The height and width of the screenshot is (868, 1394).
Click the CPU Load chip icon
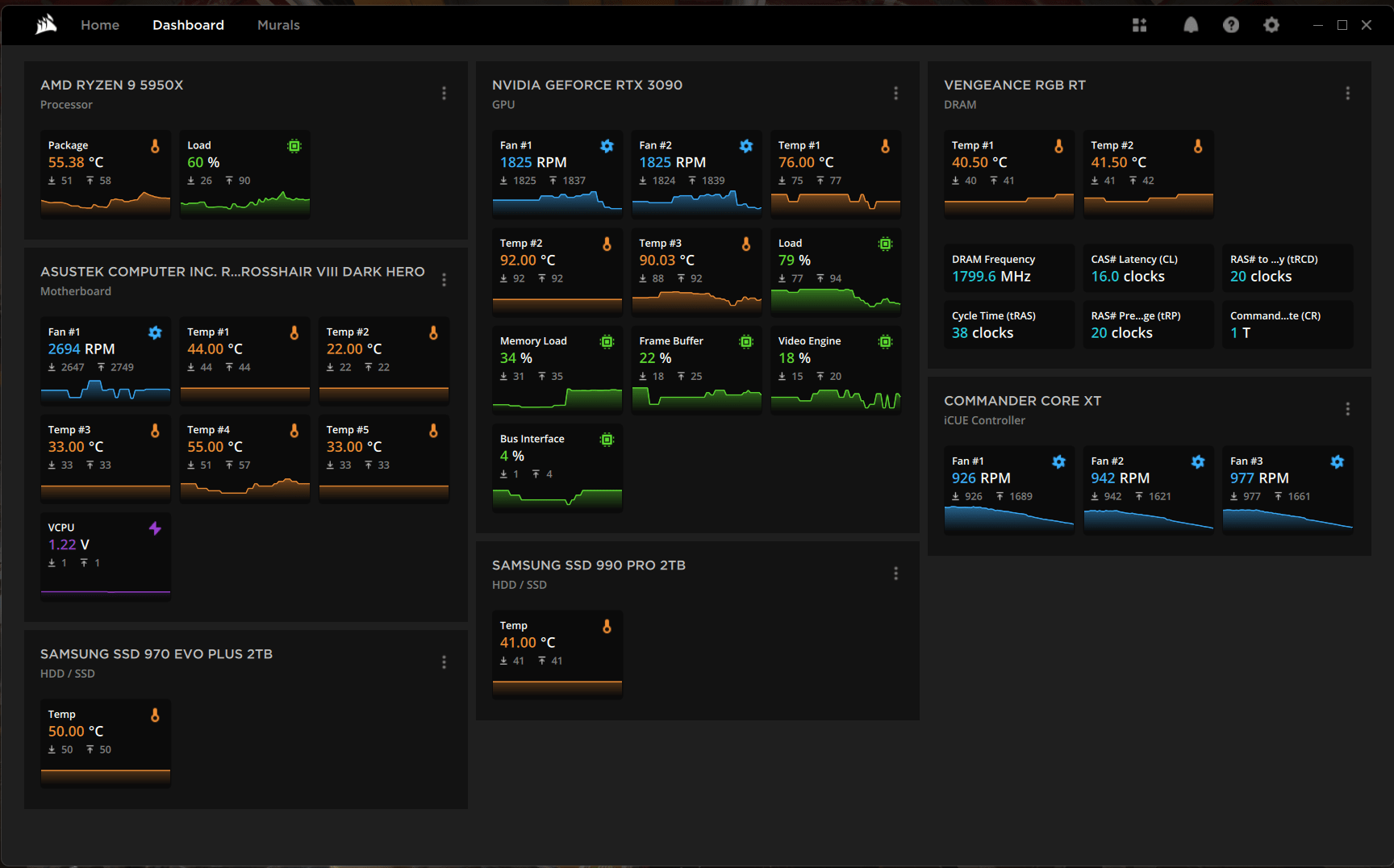point(294,146)
